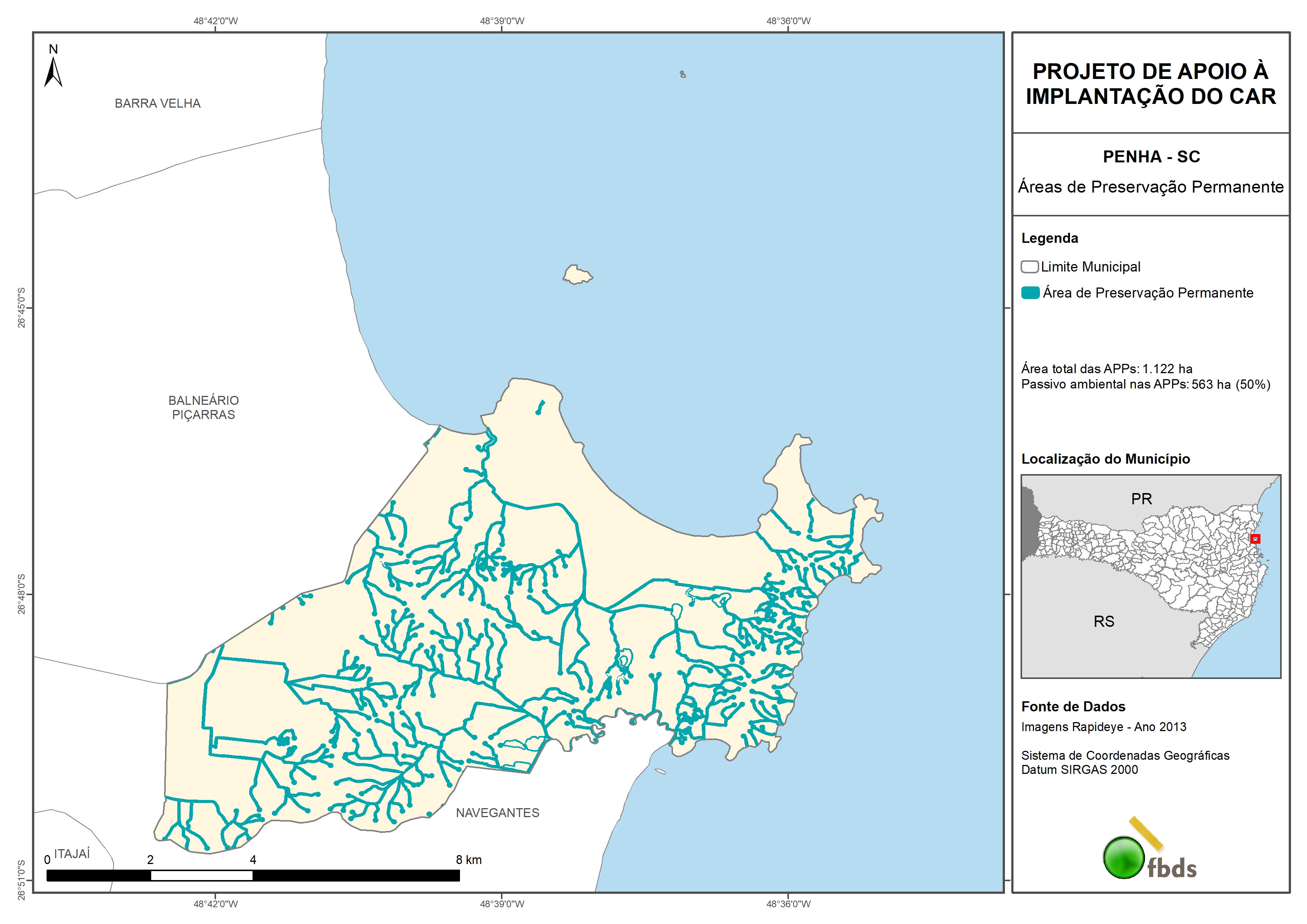The width and height of the screenshot is (1307, 924).
Task: Click the ITAJAÍ label near the scale bar
Action: (72, 853)
